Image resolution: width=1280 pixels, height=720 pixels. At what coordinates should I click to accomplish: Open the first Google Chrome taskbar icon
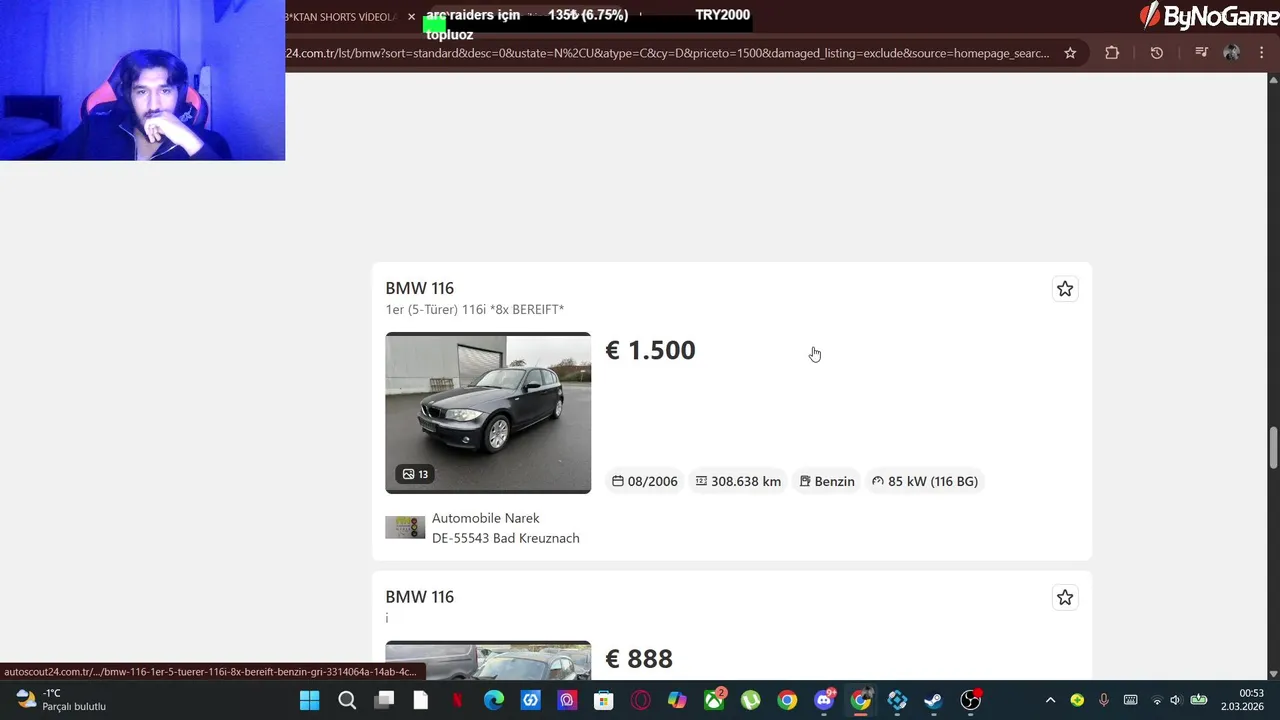pos(787,700)
